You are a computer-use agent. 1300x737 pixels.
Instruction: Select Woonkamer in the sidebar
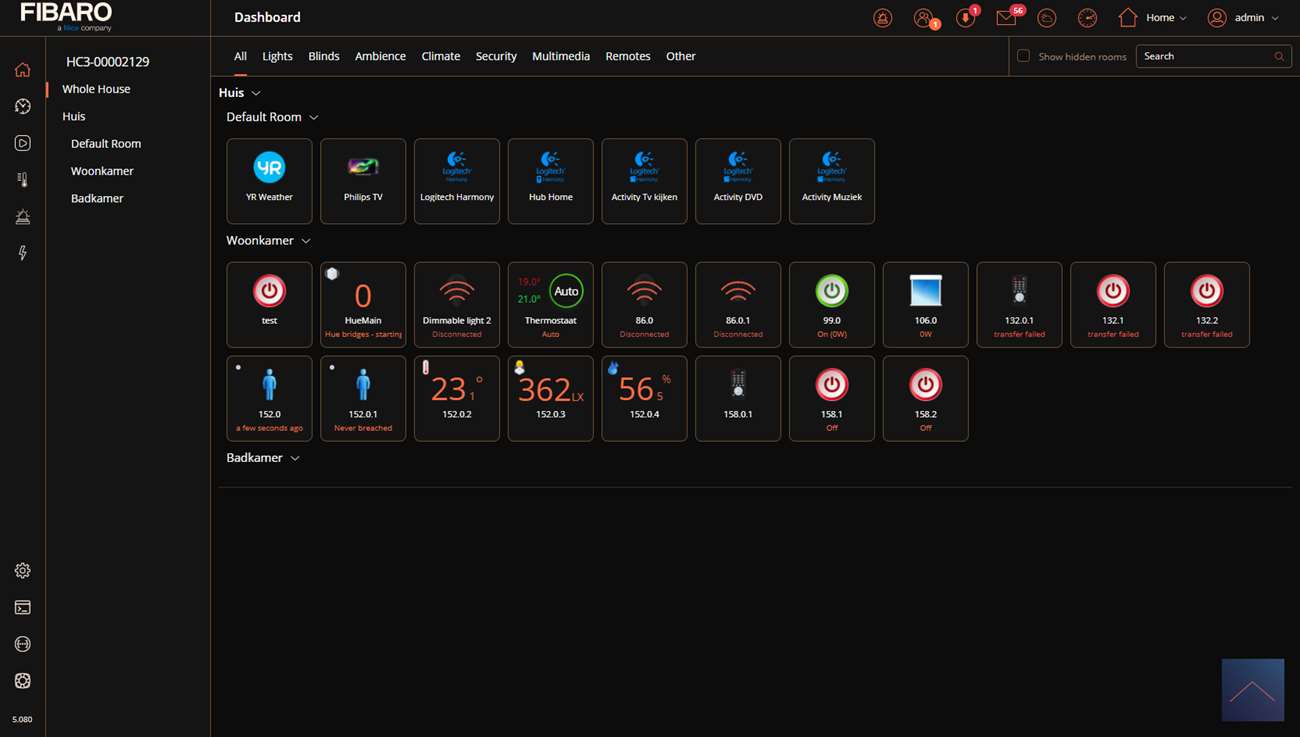[102, 171]
